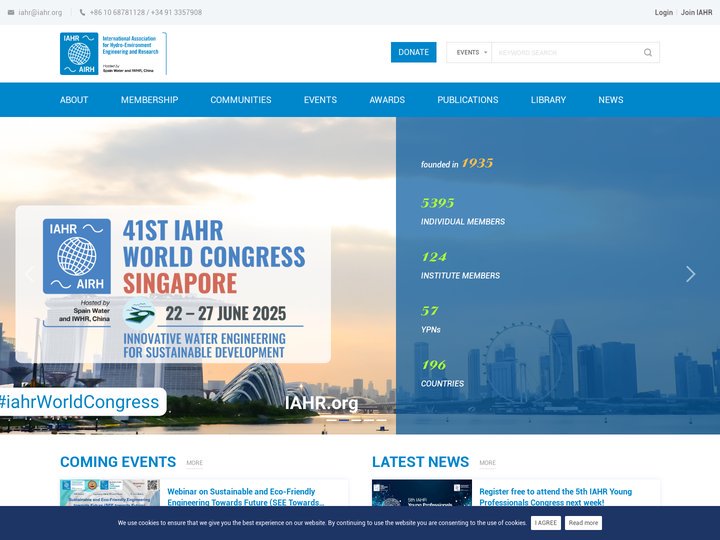Open MORE next to Latest News
Screen dimensions: 720x540
pyautogui.click(x=488, y=463)
